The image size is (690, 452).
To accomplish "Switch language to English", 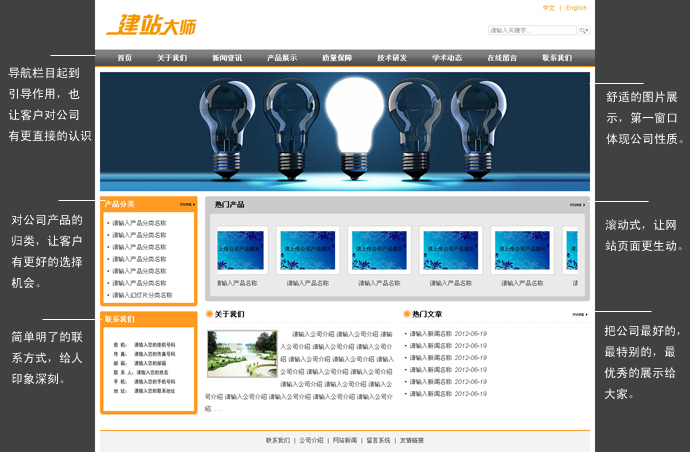I will (x=576, y=8).
